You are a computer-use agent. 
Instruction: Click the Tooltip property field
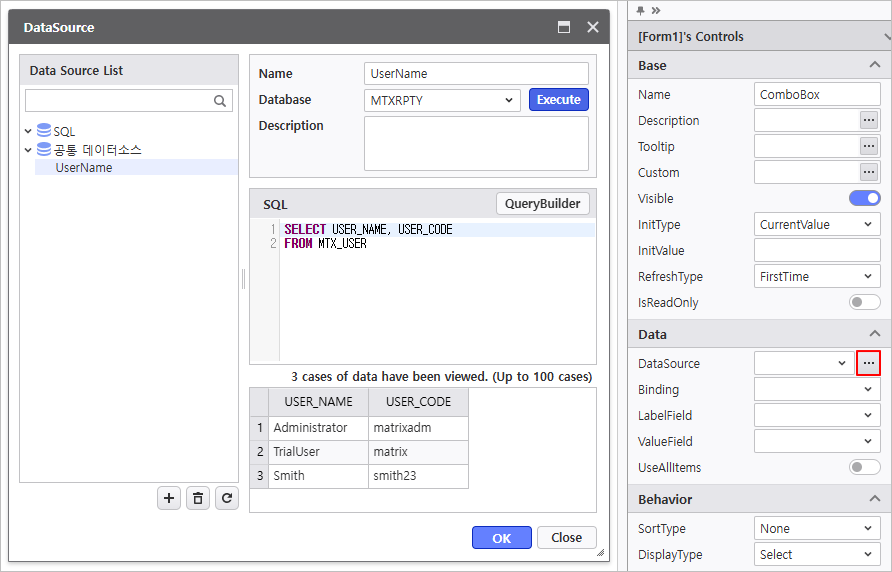pos(807,146)
